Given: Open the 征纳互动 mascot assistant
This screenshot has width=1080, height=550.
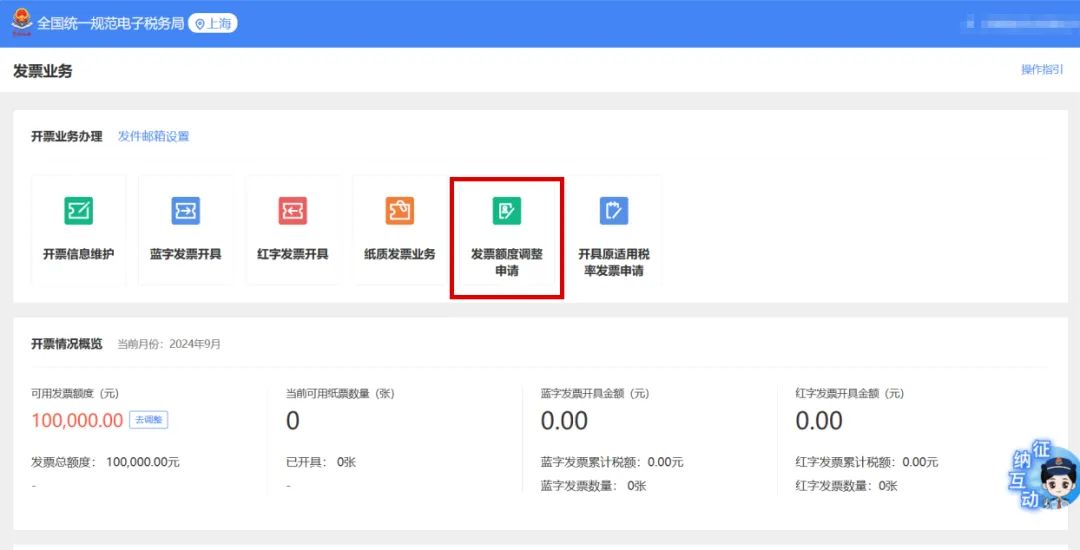Looking at the screenshot, I should pyautogui.click(x=1045, y=478).
